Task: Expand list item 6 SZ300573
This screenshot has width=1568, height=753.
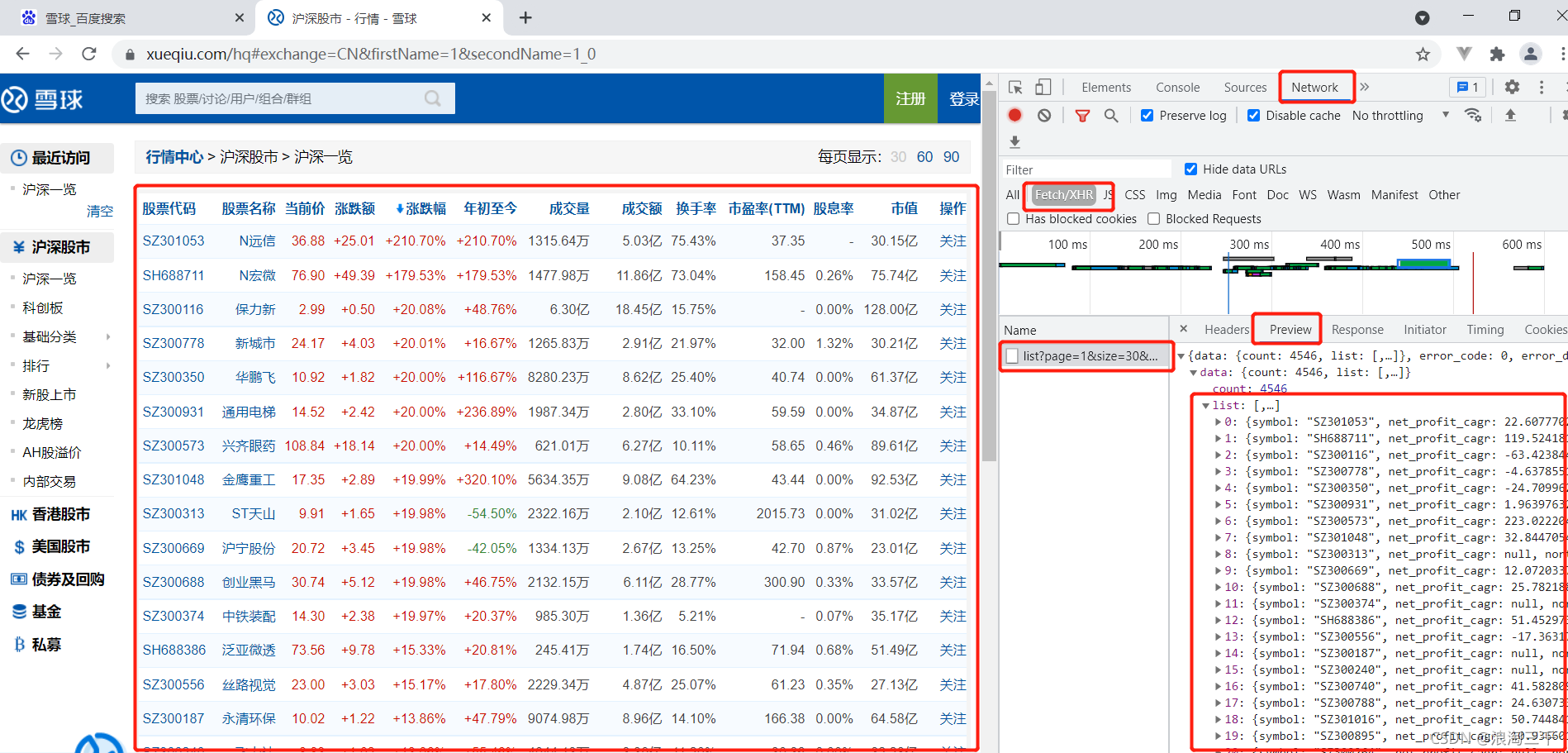Action: (1219, 522)
